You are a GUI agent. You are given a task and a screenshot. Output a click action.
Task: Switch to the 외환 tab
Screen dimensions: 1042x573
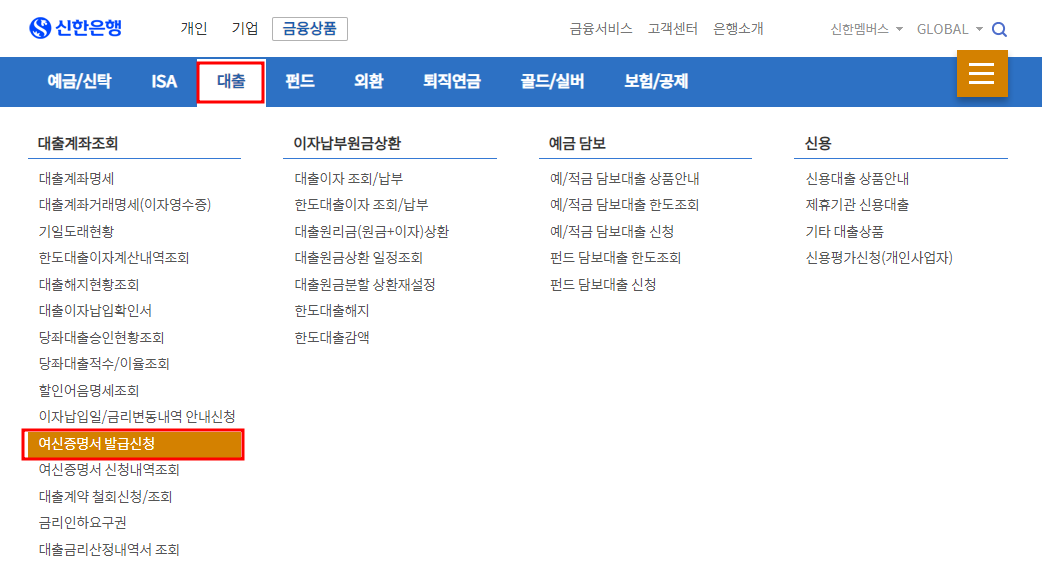pyautogui.click(x=368, y=81)
